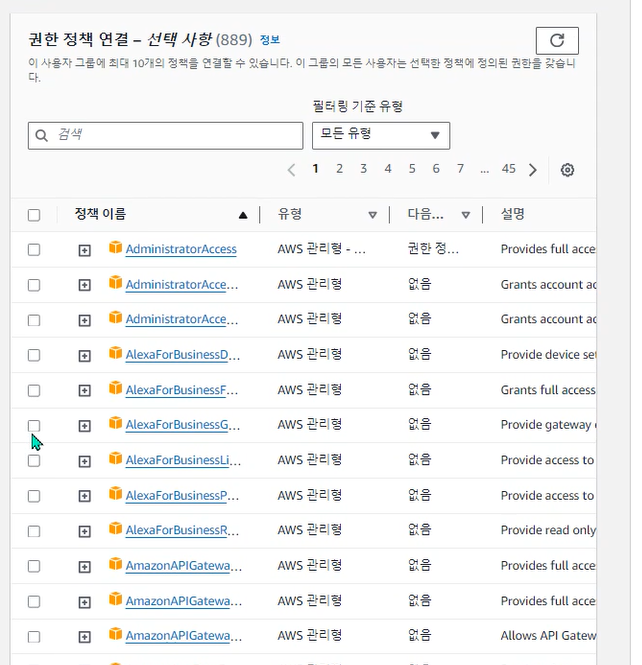Click the '권한 정...' cell of AdministratorAccess
Screen dimensions: 642x665
pos(433,249)
